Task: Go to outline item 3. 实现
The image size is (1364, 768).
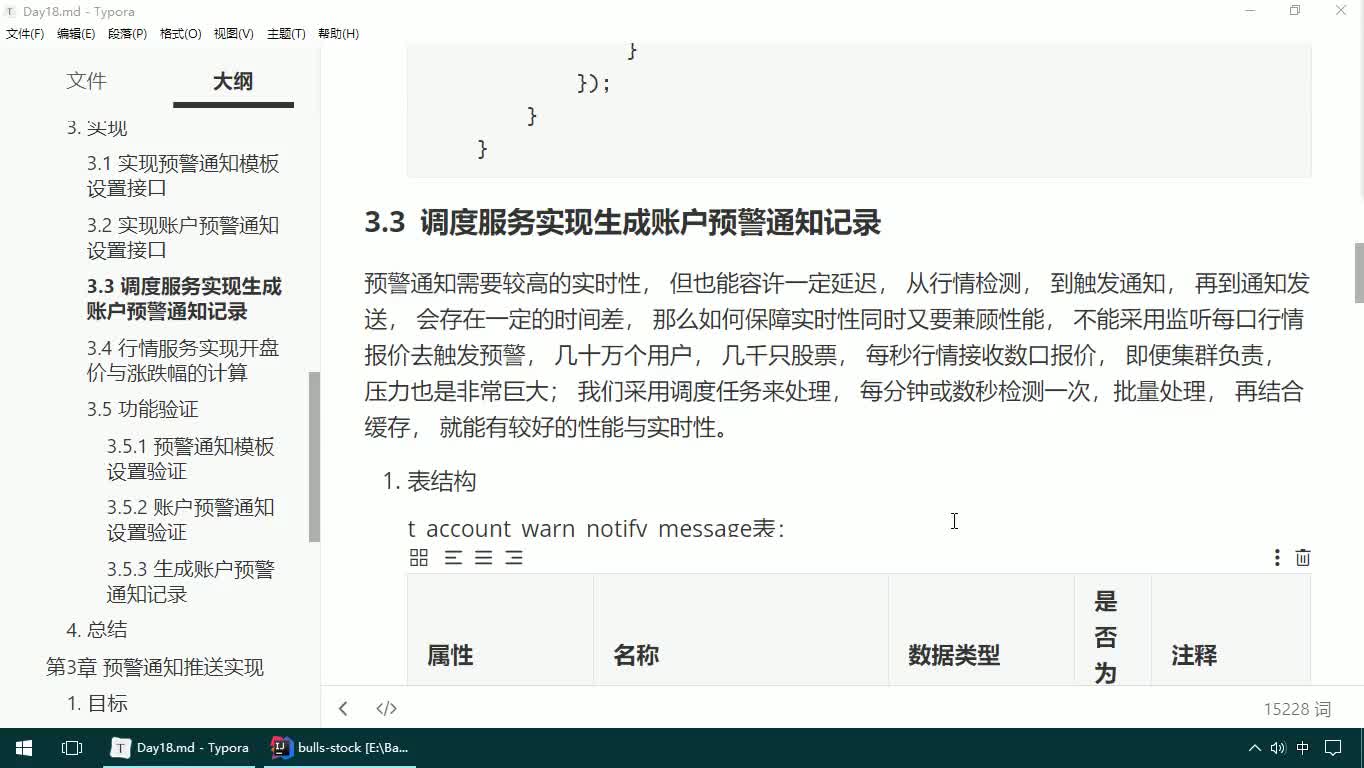Action: 97,128
